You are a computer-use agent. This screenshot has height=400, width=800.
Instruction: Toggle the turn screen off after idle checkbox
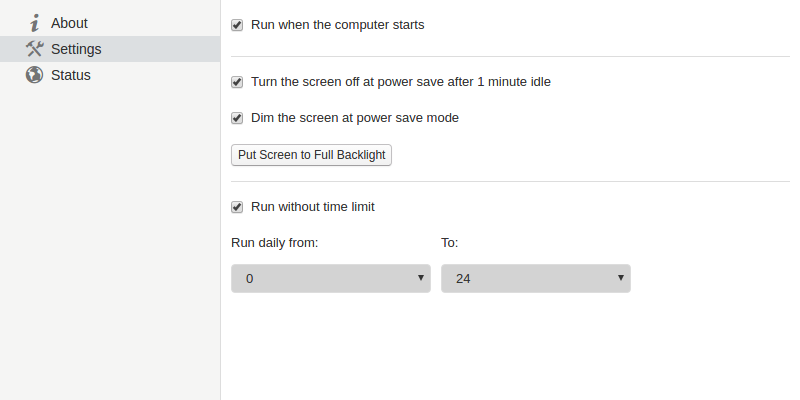pos(237,82)
